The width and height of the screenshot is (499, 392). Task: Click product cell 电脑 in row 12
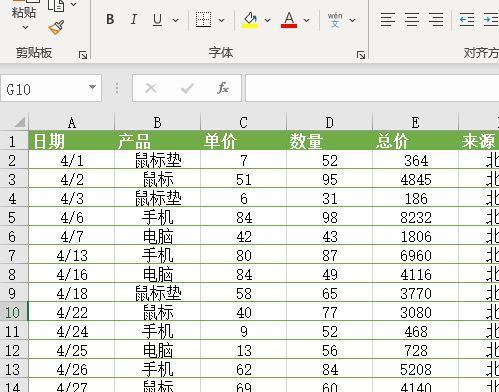157,350
